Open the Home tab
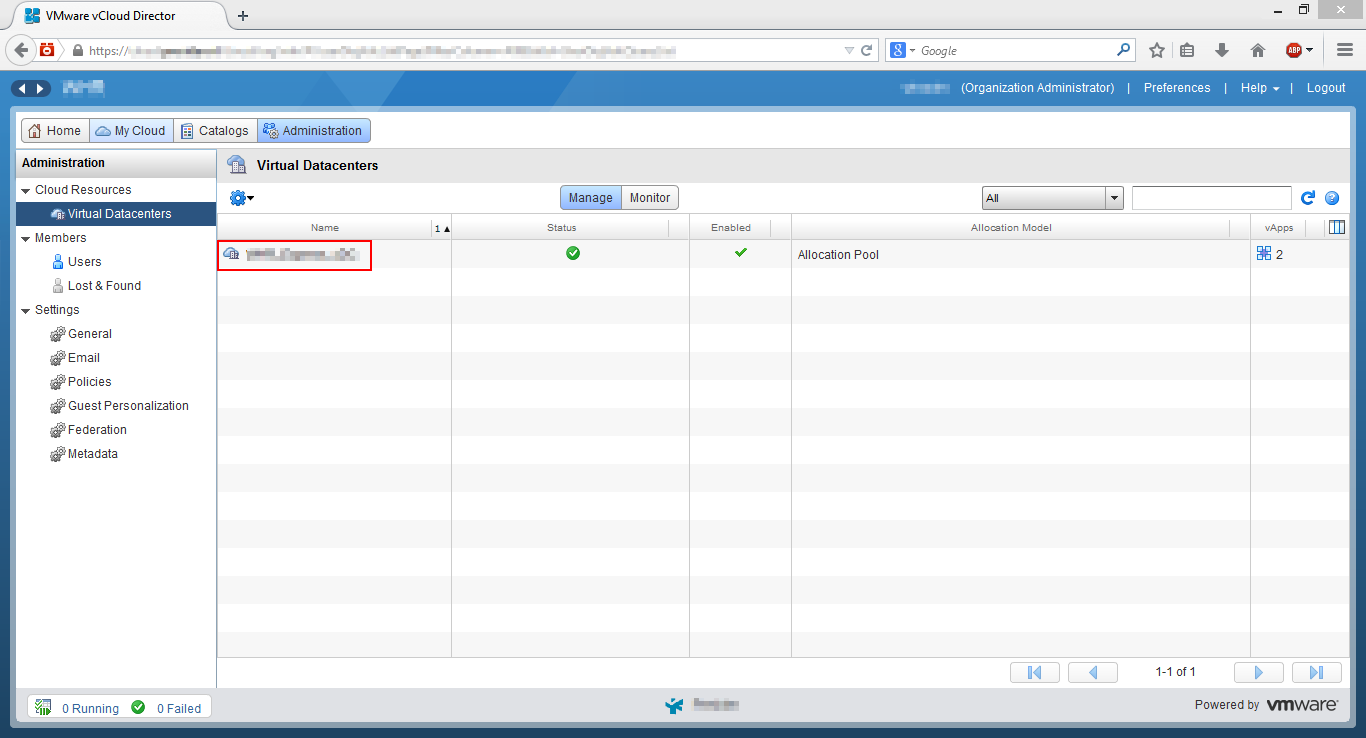Screen dimensions: 1366x738 tap(55, 131)
